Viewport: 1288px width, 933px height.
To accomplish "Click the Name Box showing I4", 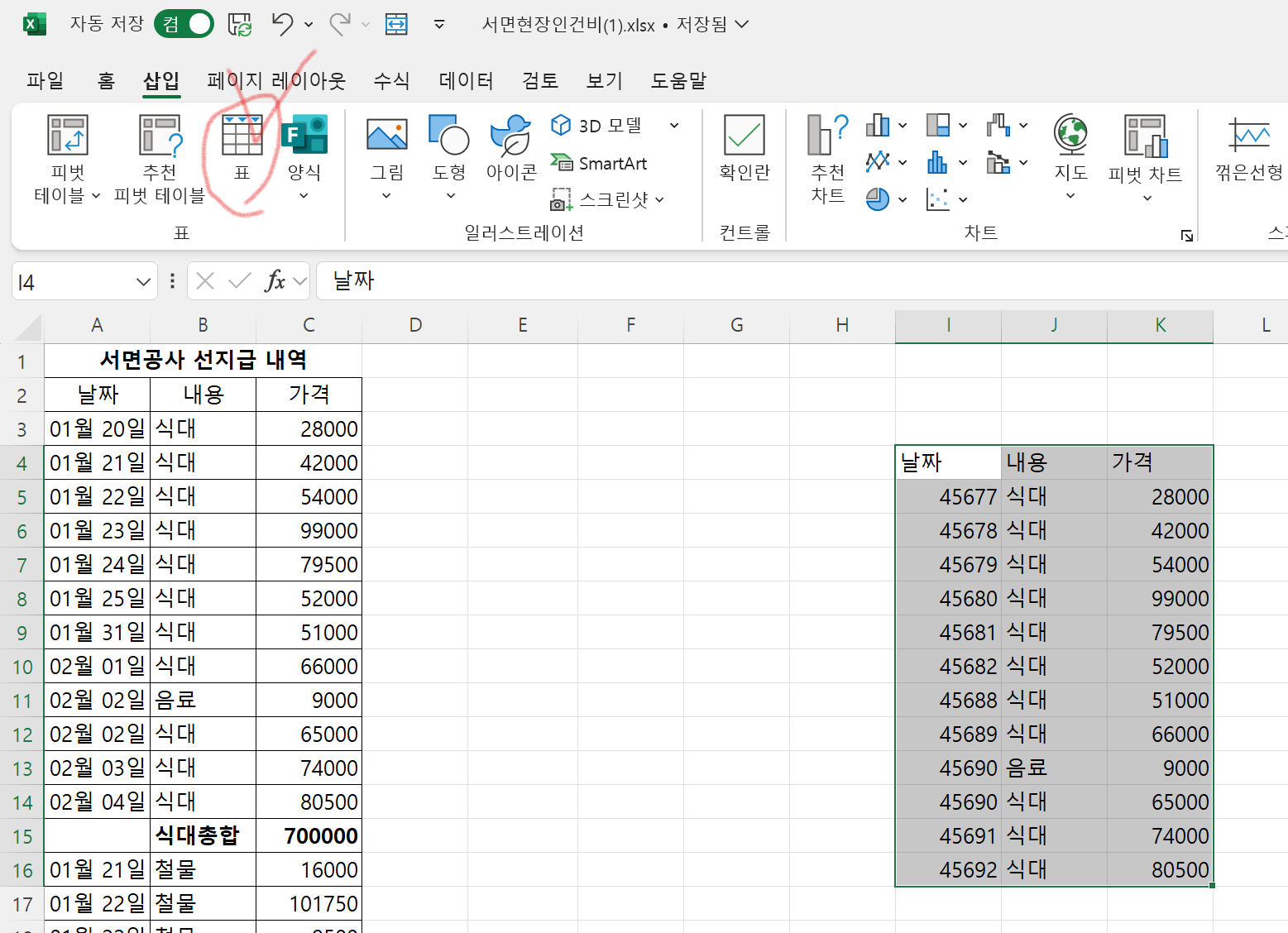I will [73, 282].
